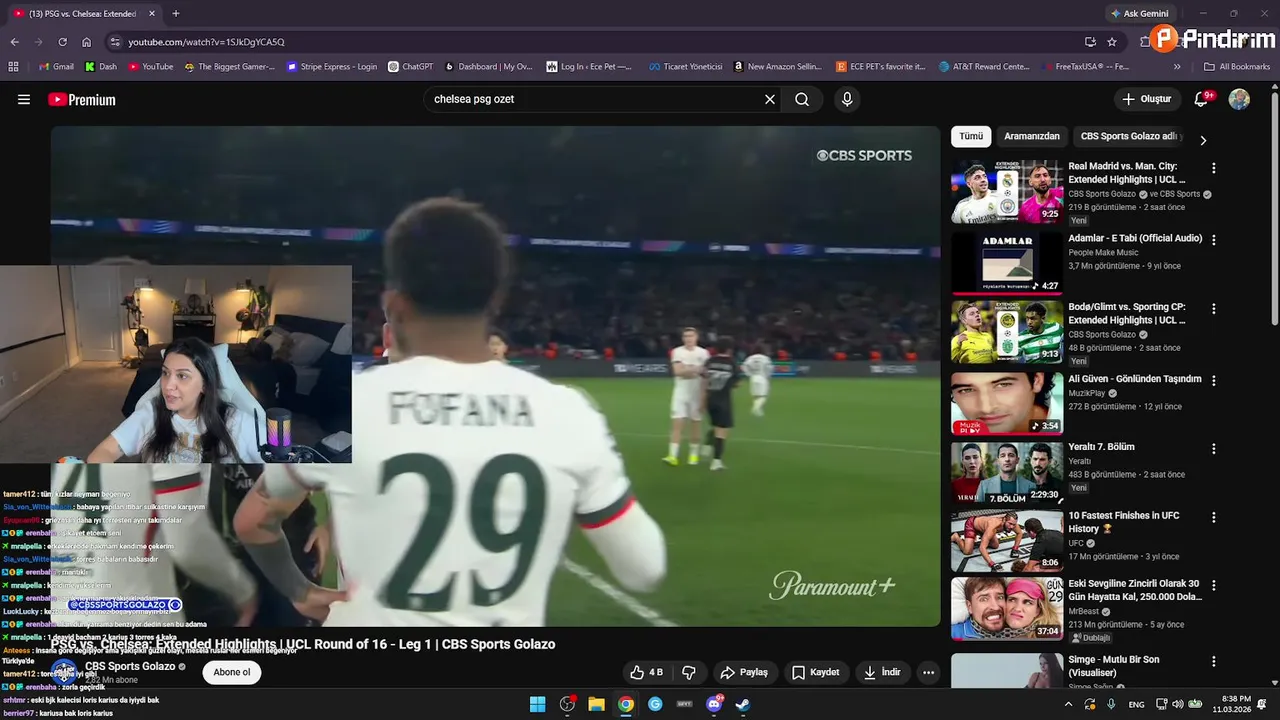Open the YouTube hamburger guide menu
The height and width of the screenshot is (720, 1280).
point(24,99)
